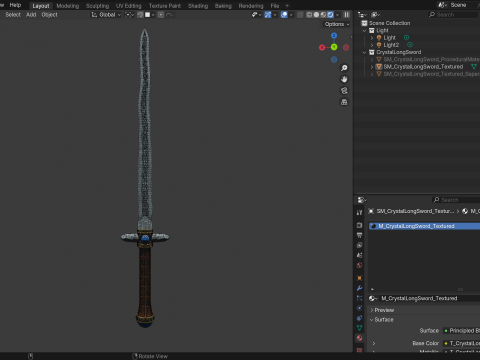Switch to the Sculpting workspace tab
Image resolution: width=480 pixels, height=360 pixels.
pyautogui.click(x=97, y=6)
